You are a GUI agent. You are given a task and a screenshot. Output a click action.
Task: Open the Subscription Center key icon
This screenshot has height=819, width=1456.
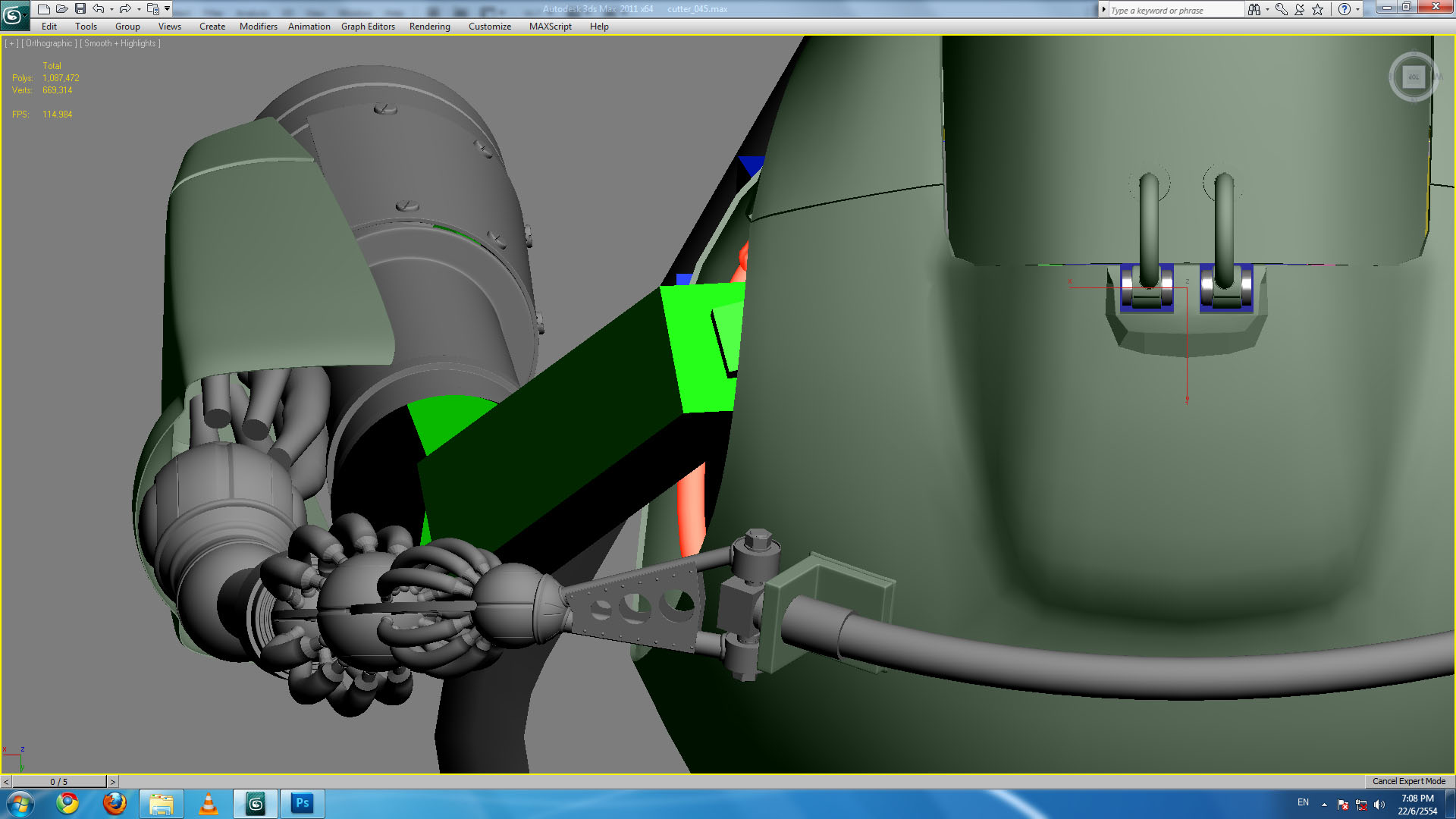pos(1282,9)
